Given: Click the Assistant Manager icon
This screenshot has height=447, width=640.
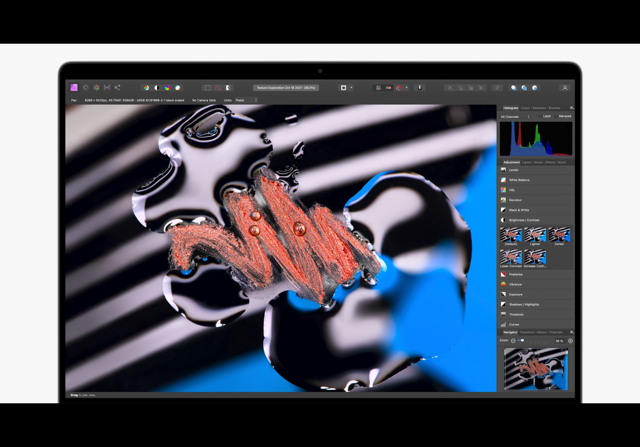Looking at the screenshot, I should 420,88.
